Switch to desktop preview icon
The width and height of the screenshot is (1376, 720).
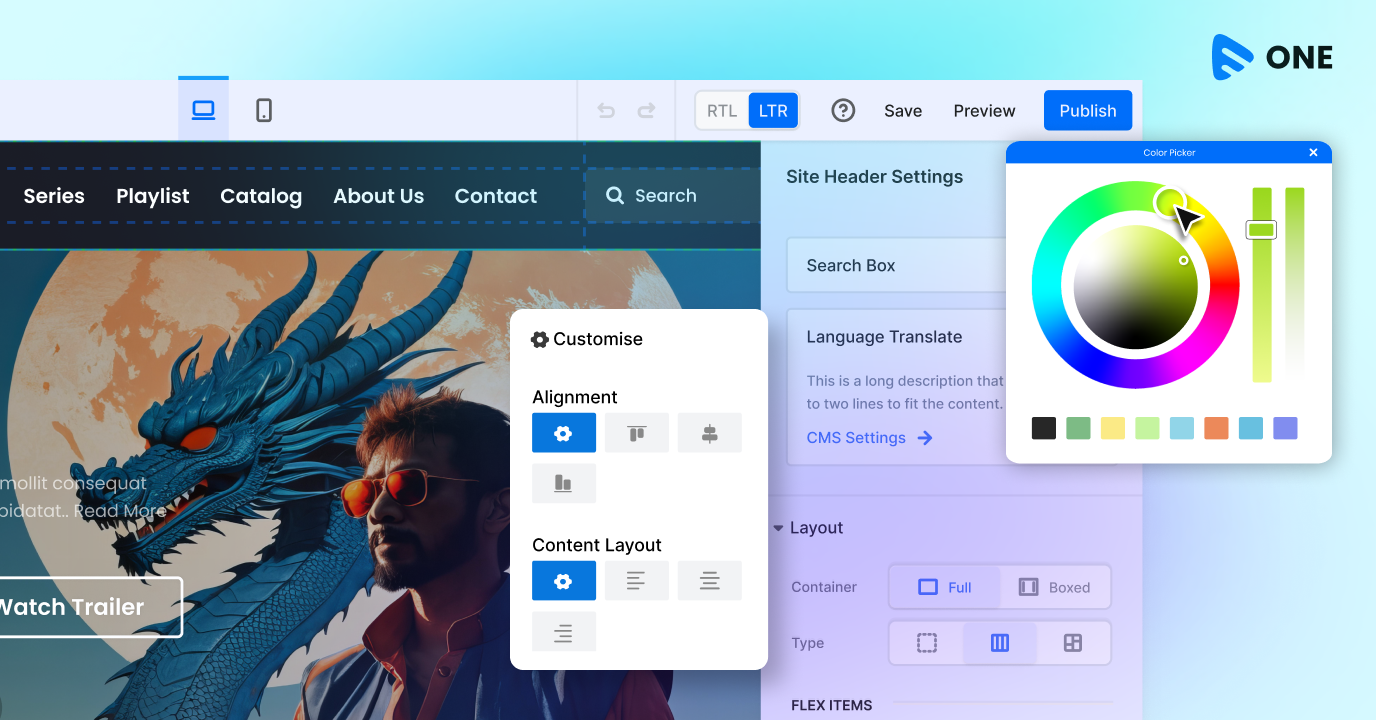204,110
